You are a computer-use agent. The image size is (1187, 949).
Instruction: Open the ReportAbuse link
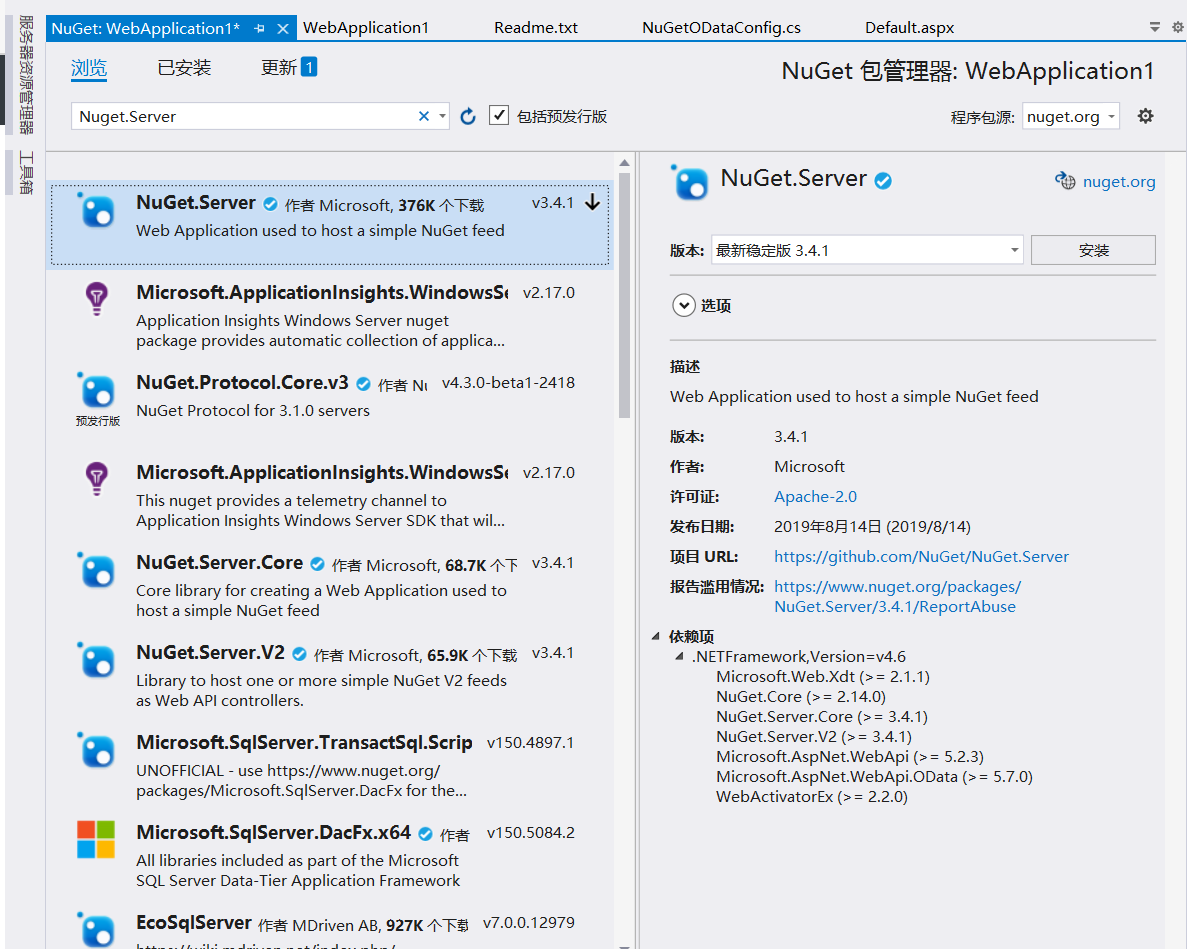[897, 596]
